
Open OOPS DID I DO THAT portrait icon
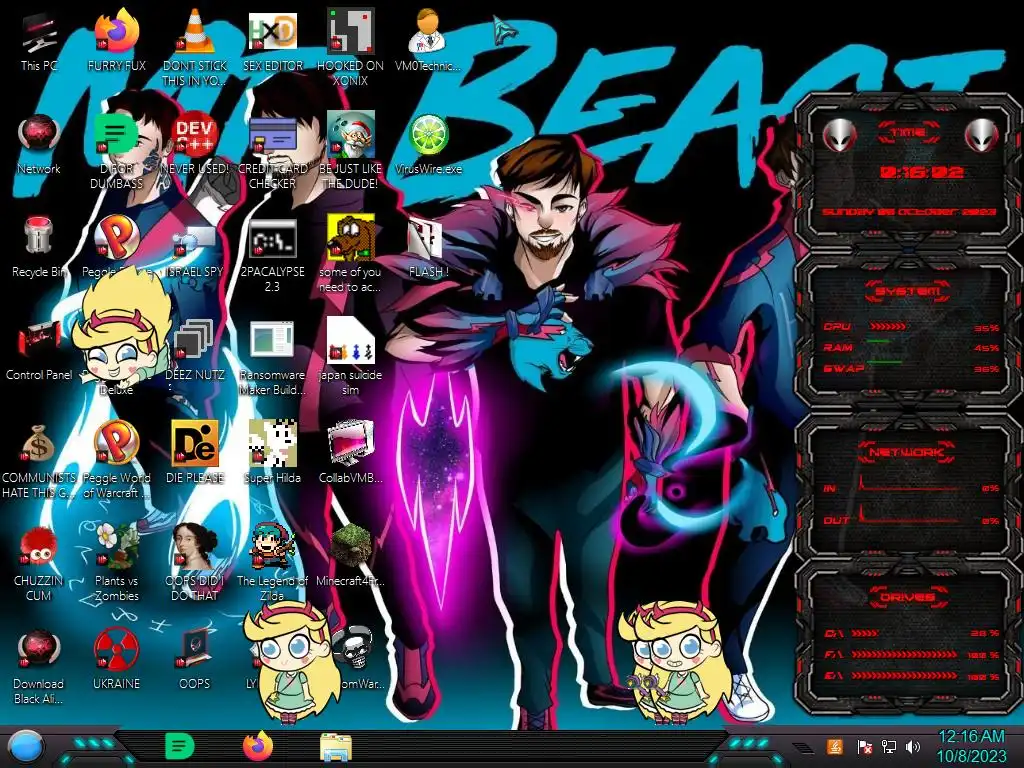point(195,563)
